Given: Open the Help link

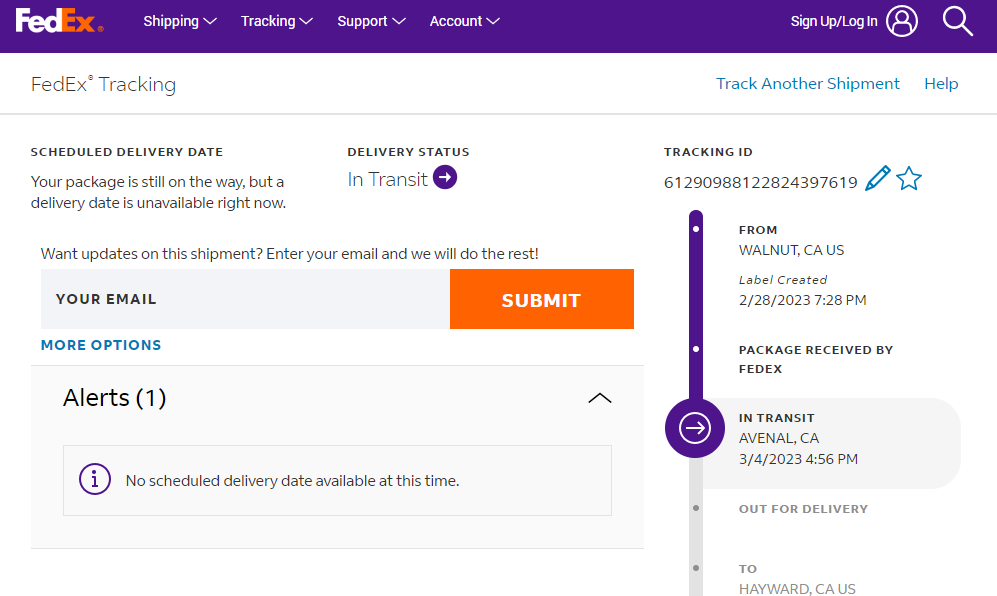Looking at the screenshot, I should (941, 84).
